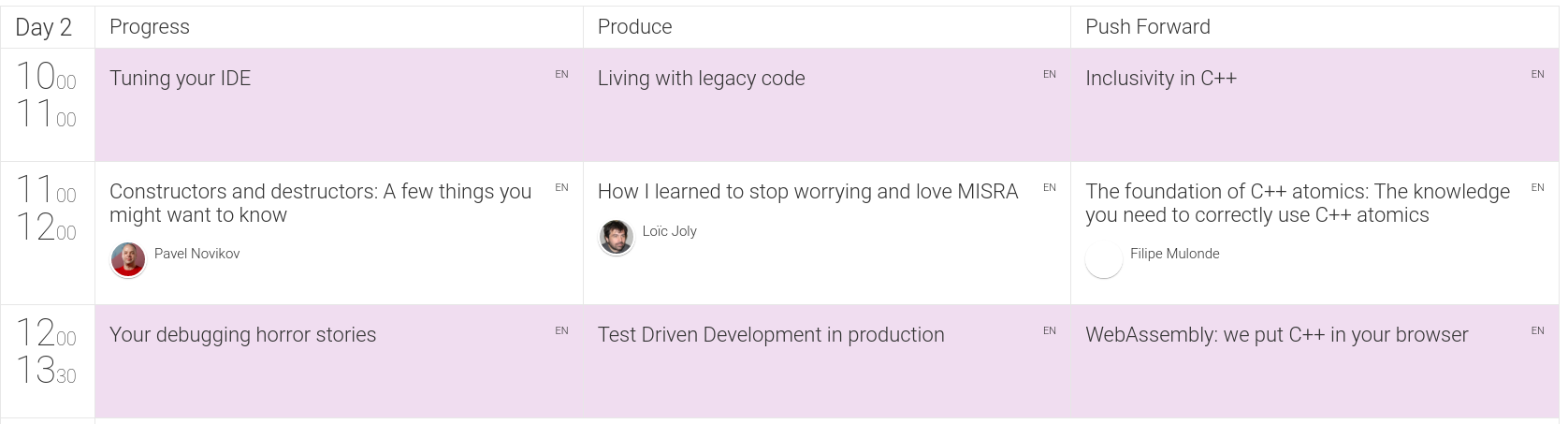
Task: Open Your debugging horror stories session
Action: click(242, 335)
